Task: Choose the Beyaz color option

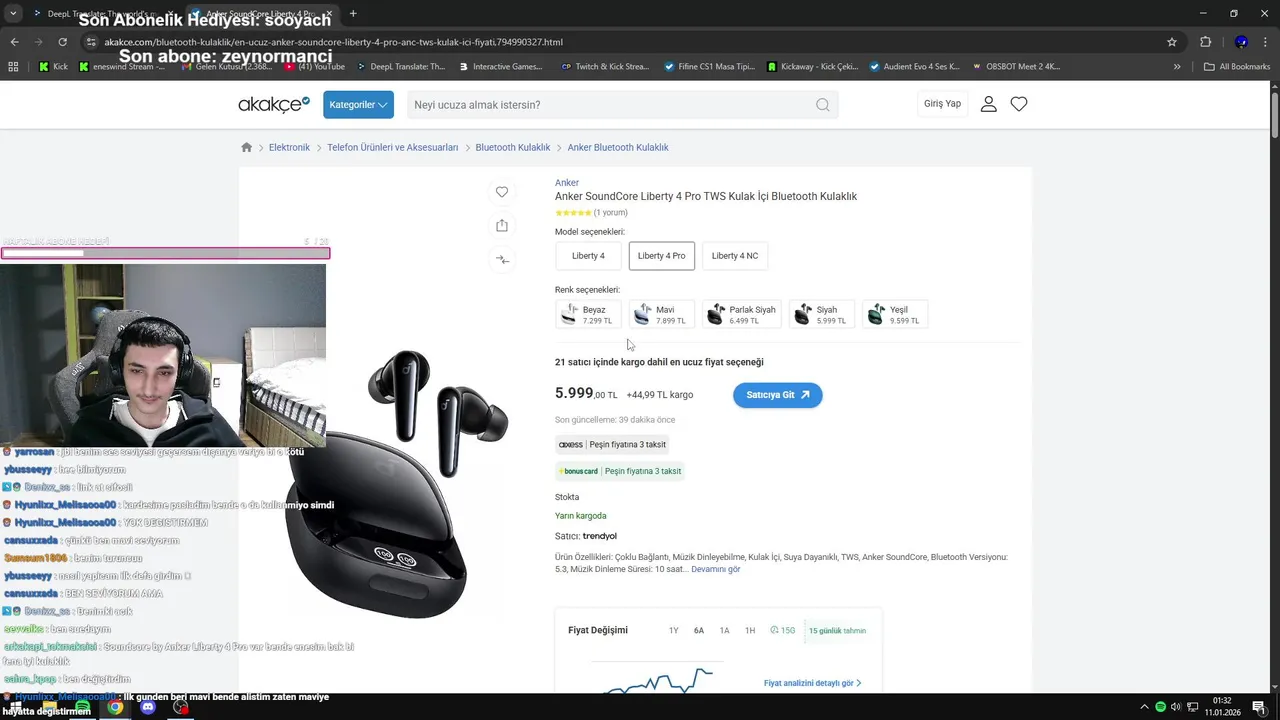Action: [588, 314]
